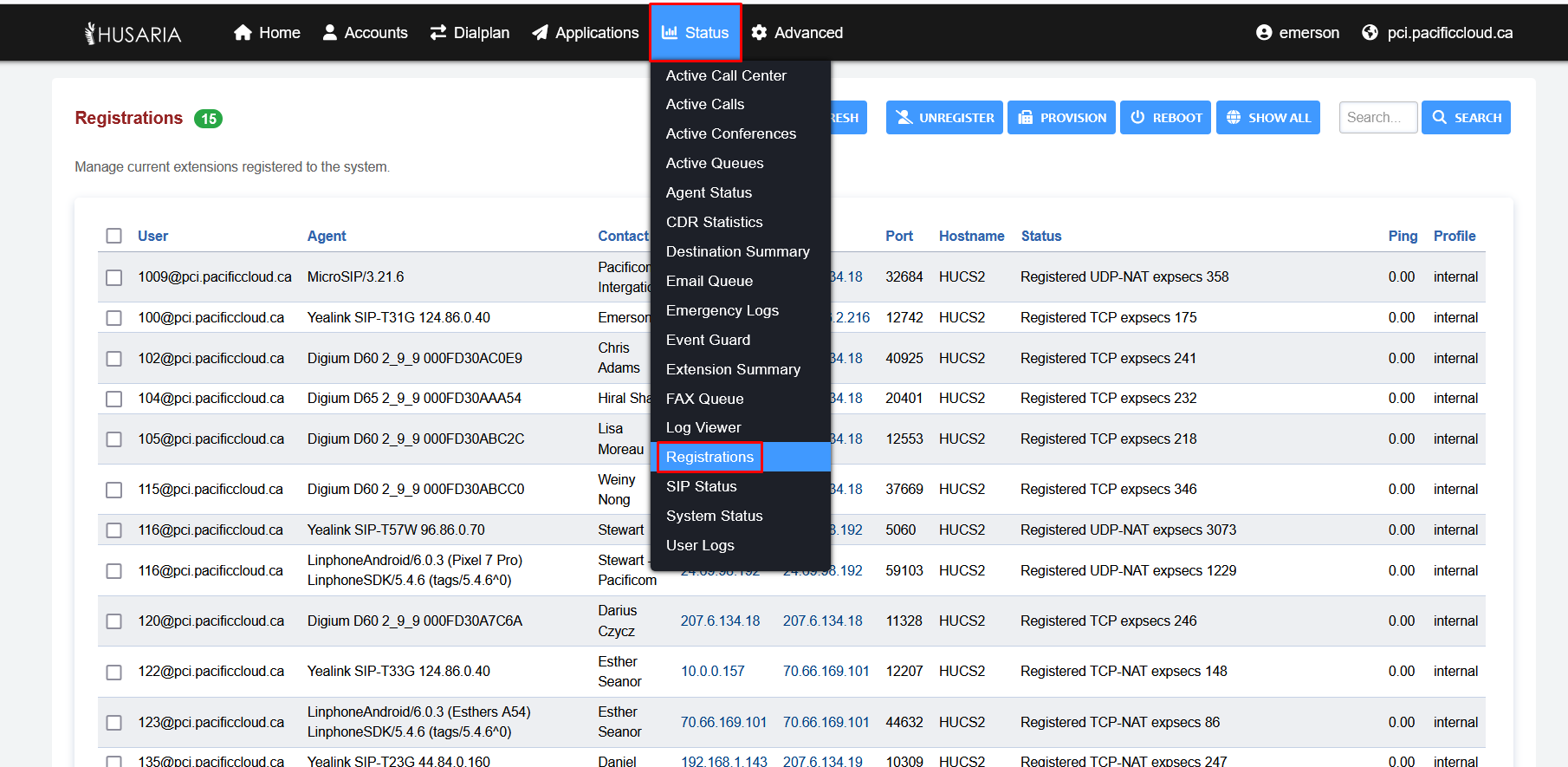Click the Husaria logo

coord(133,33)
